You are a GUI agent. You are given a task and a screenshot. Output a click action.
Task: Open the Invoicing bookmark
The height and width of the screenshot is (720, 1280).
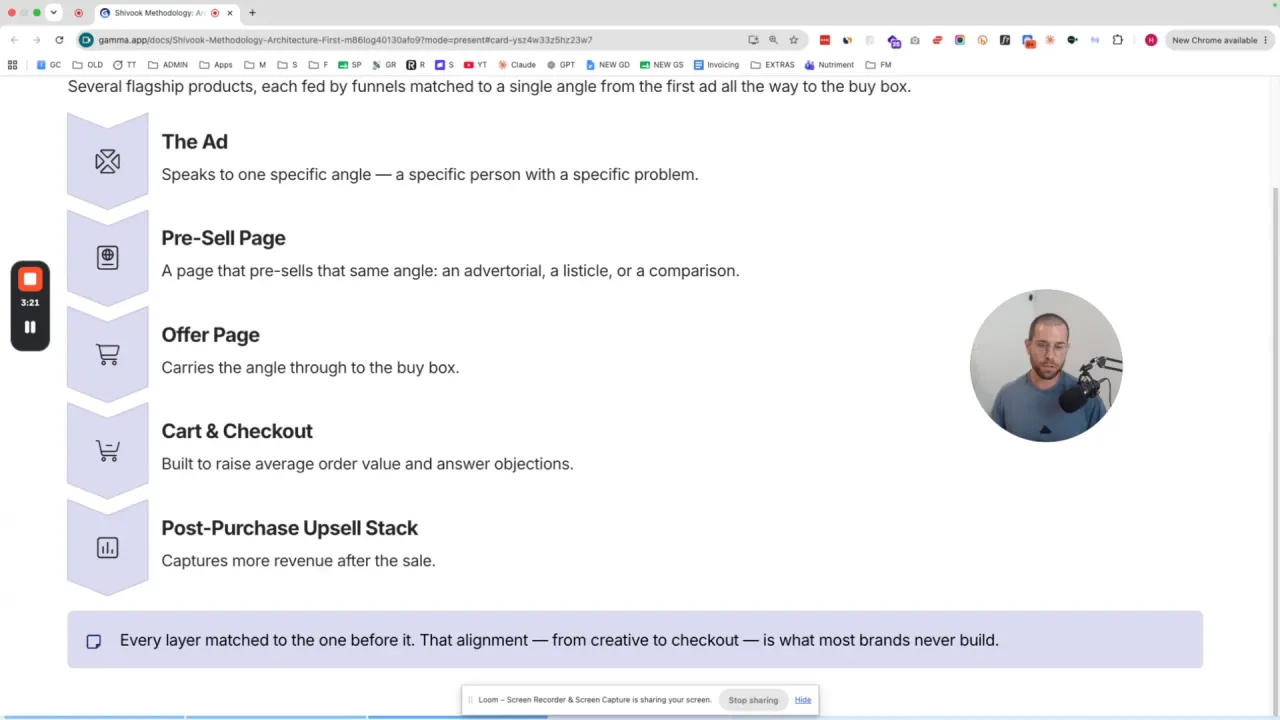coord(717,65)
